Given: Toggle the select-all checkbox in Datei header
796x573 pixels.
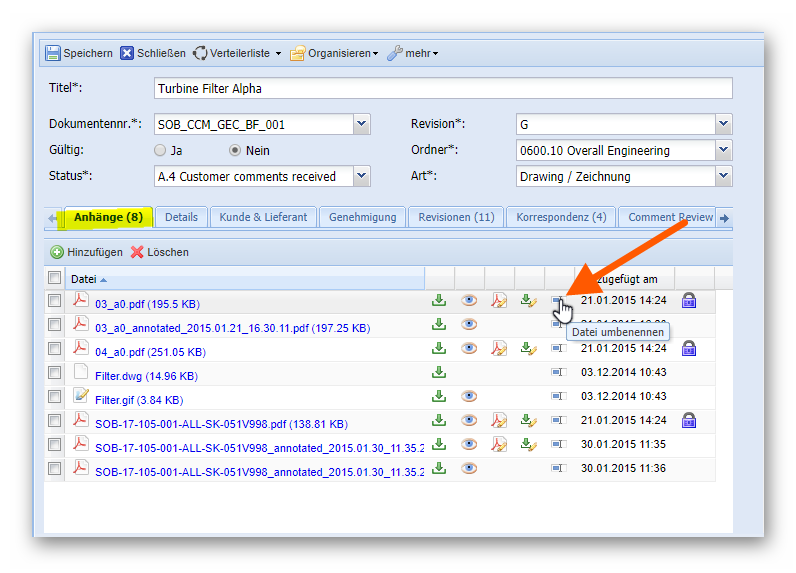Looking at the screenshot, I should [x=54, y=278].
